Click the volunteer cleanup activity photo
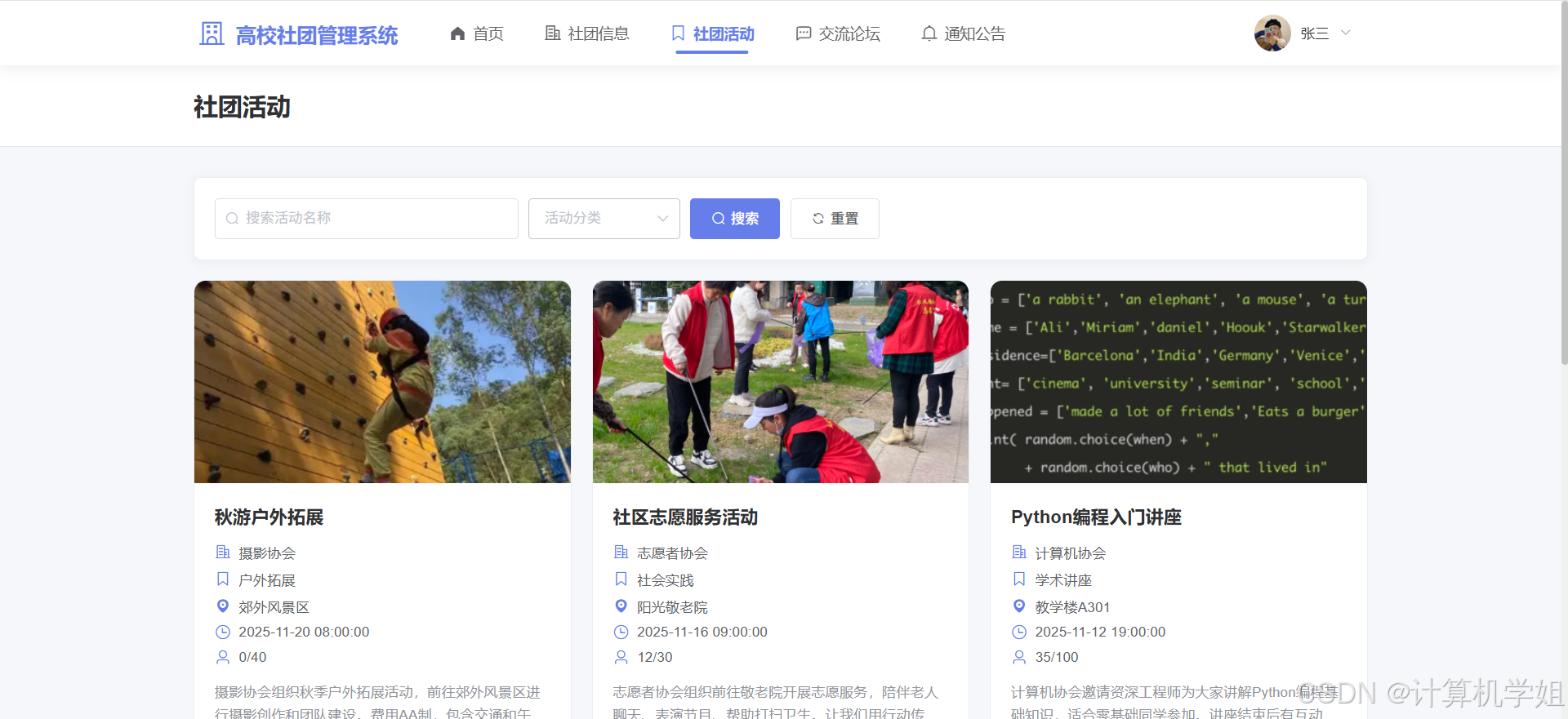The width and height of the screenshot is (1568, 719). coord(781,382)
